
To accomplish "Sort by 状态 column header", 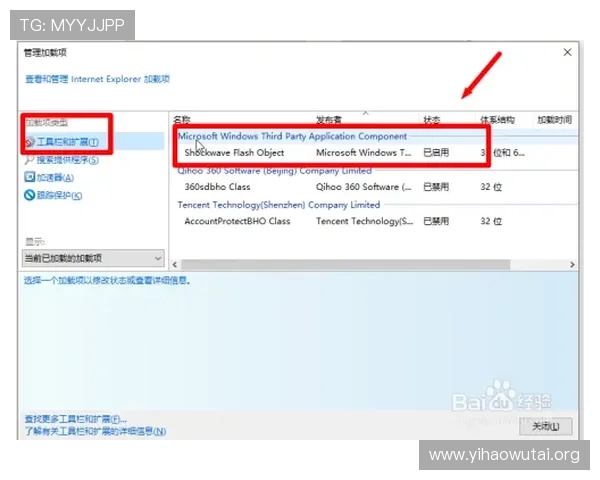I will pos(431,120).
